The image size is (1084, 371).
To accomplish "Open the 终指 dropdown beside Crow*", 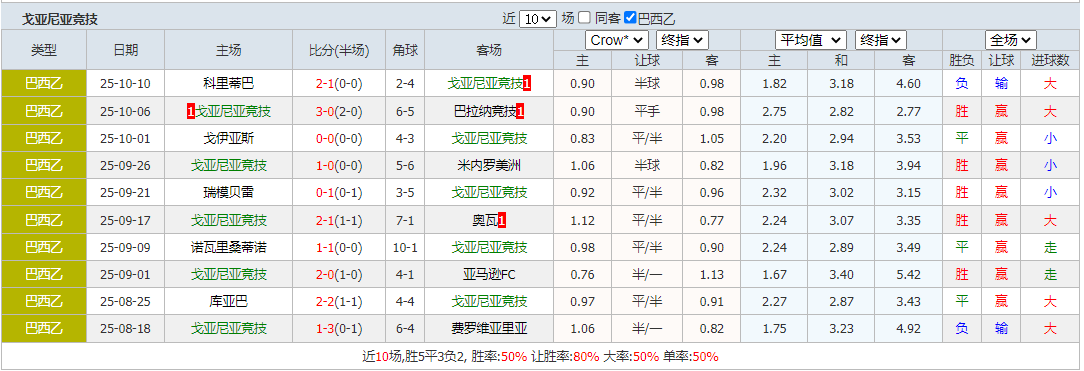I will tap(682, 40).
